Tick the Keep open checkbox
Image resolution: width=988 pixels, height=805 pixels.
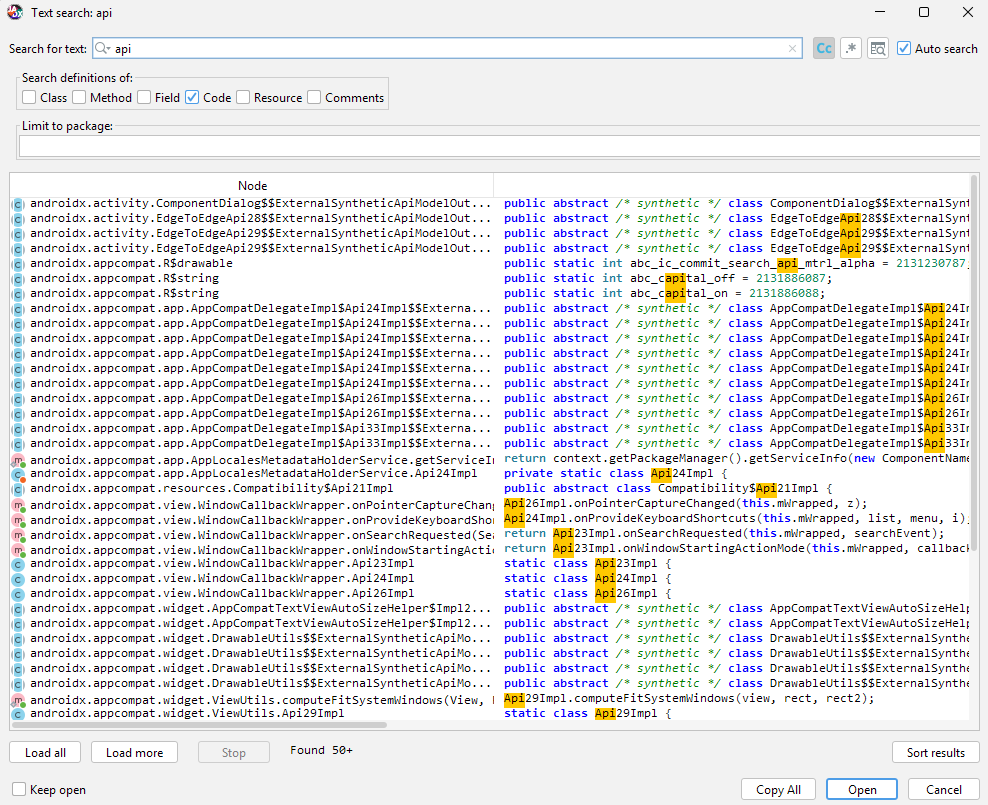[x=19, y=789]
